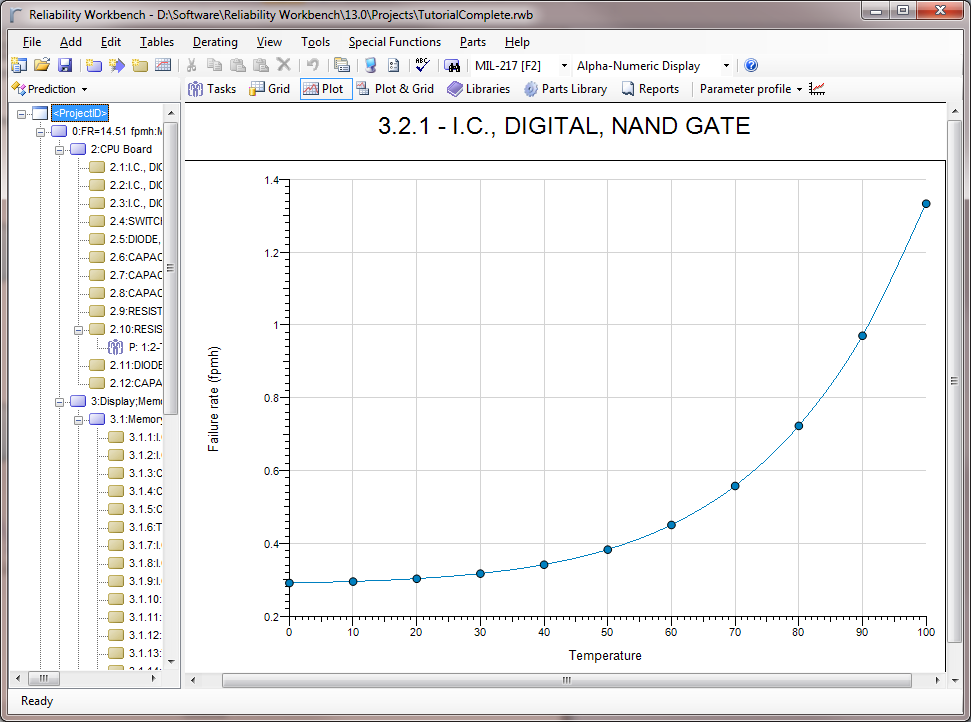Collapse the 2:CPU Board tree node
This screenshot has height=722, width=971.
click(x=59, y=148)
